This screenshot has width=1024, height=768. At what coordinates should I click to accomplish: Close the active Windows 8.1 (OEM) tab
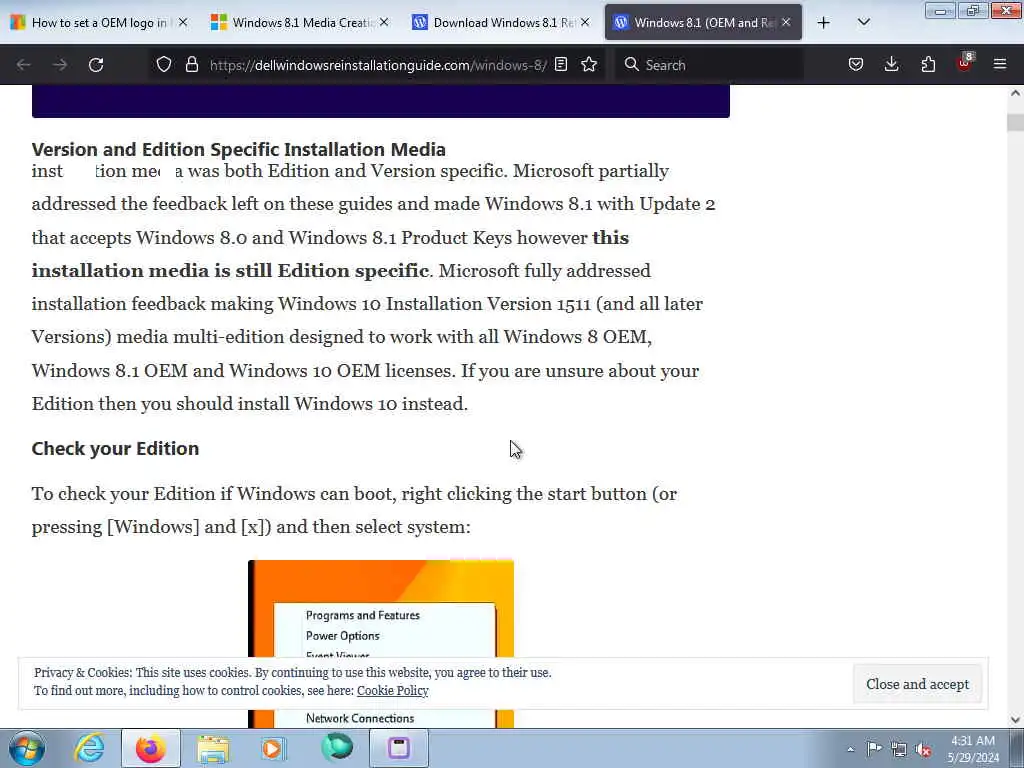pos(786,22)
